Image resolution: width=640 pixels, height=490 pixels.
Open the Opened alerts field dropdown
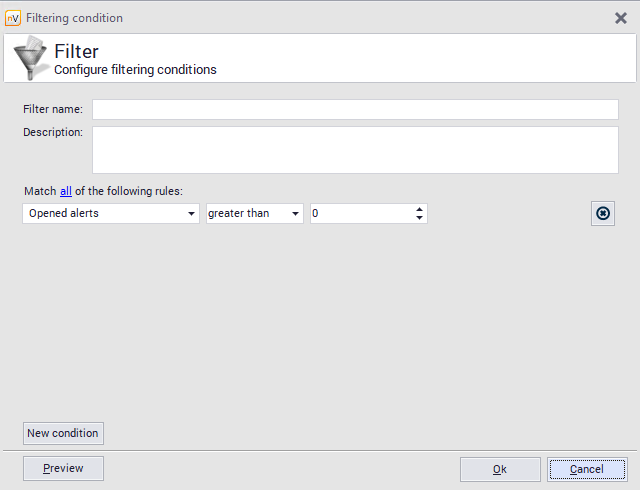point(111,213)
